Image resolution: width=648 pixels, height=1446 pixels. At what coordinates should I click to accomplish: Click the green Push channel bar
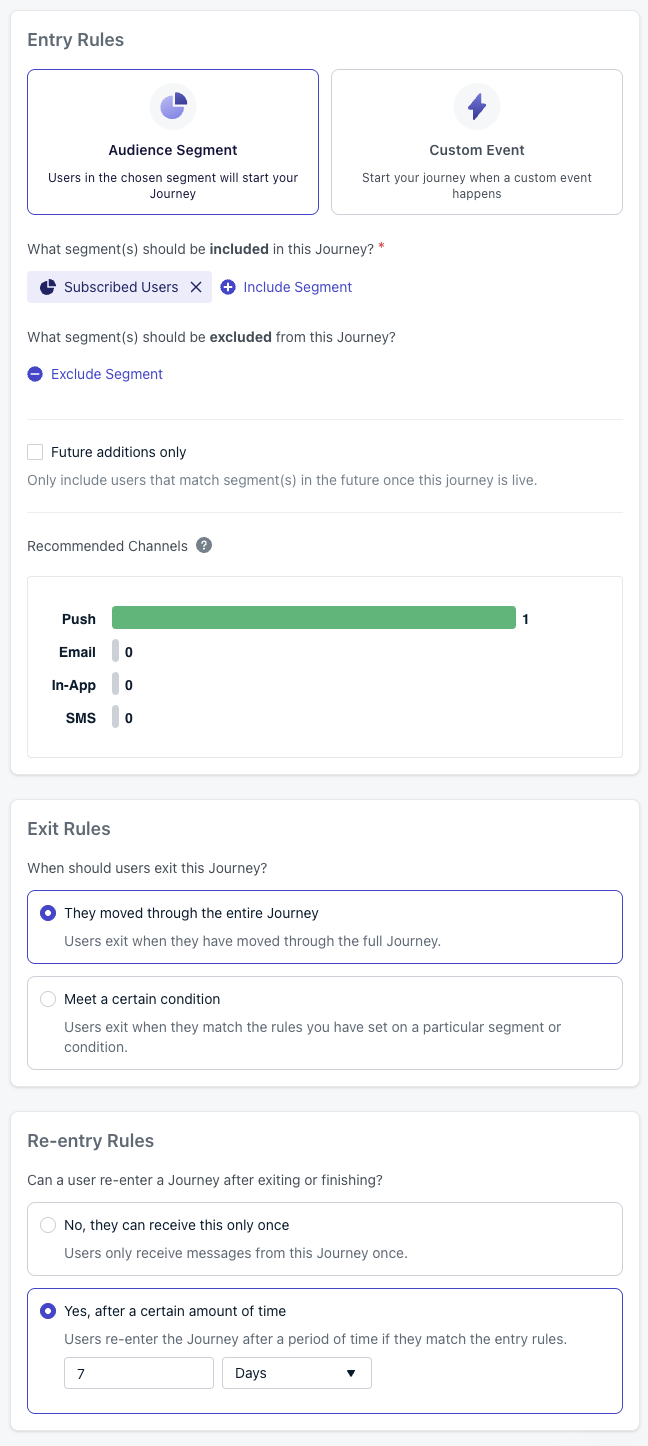point(314,619)
